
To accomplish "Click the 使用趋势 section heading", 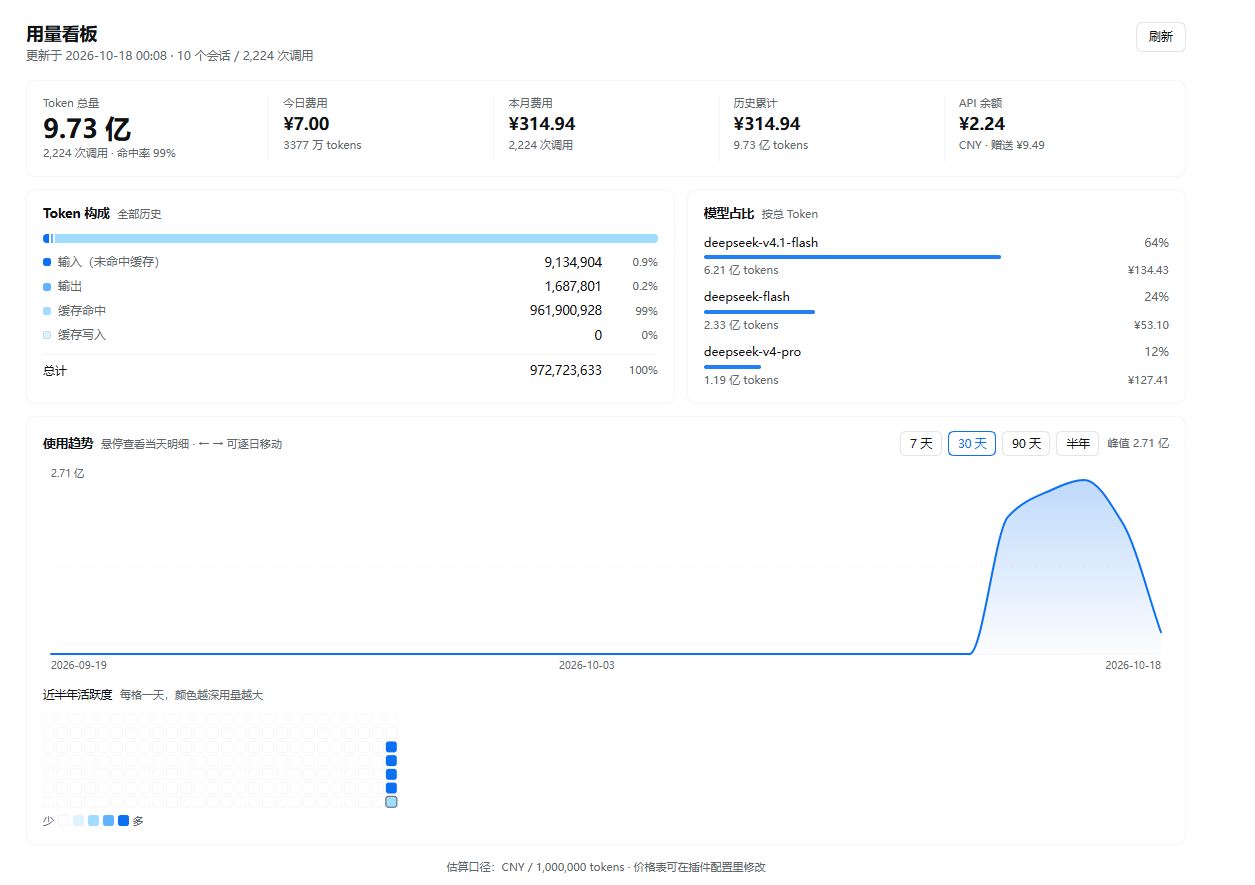I will coord(68,443).
